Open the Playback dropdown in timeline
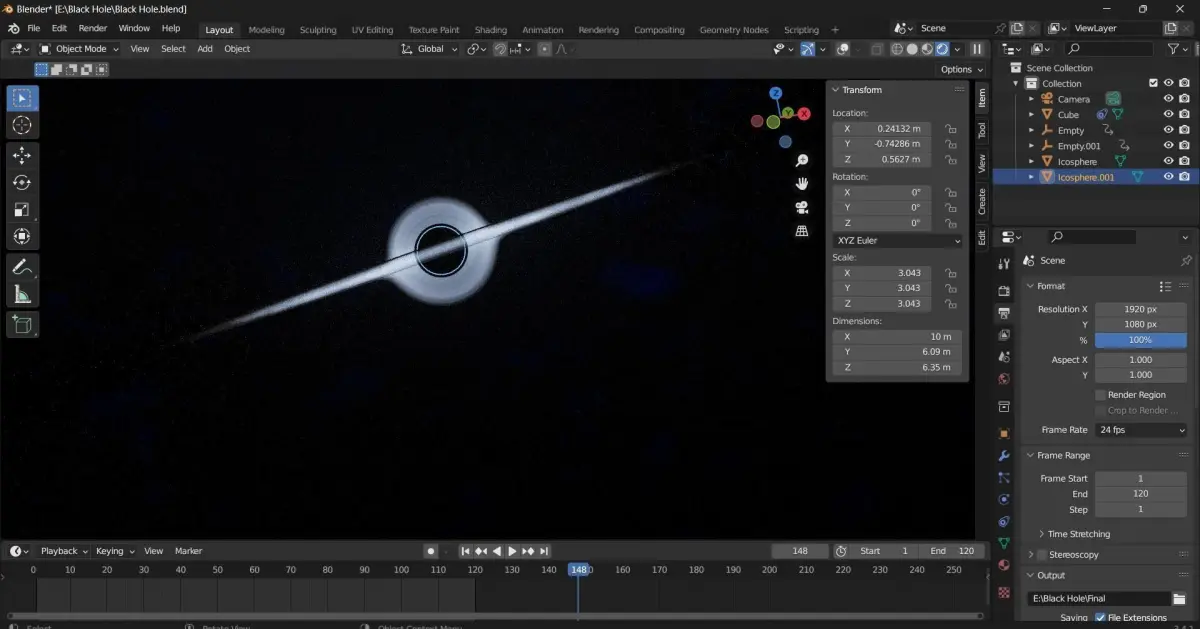The height and width of the screenshot is (629, 1200). [64, 551]
